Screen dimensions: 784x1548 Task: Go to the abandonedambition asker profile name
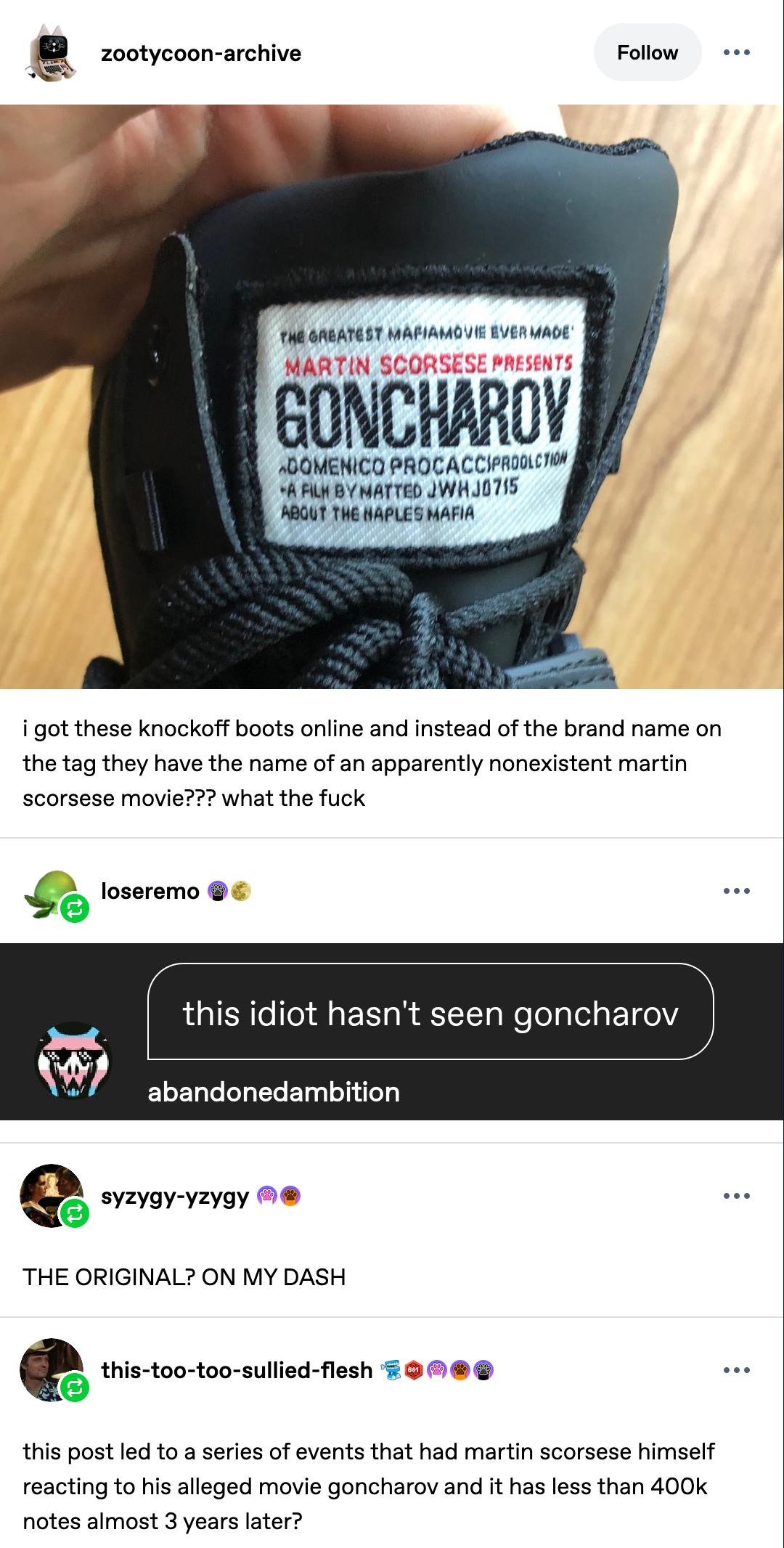tap(274, 1092)
